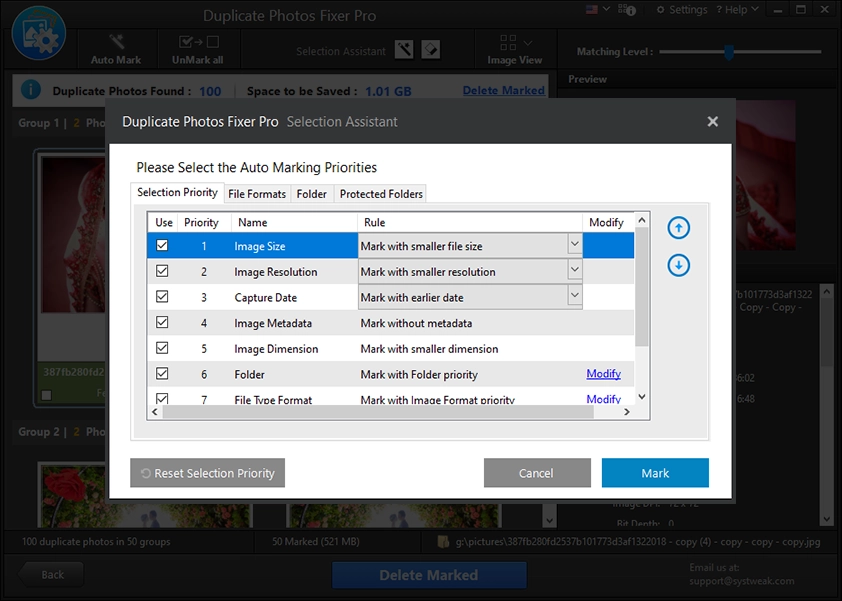Uncheck the Image Metadata rule checkbox
842x601 pixels.
click(x=162, y=322)
